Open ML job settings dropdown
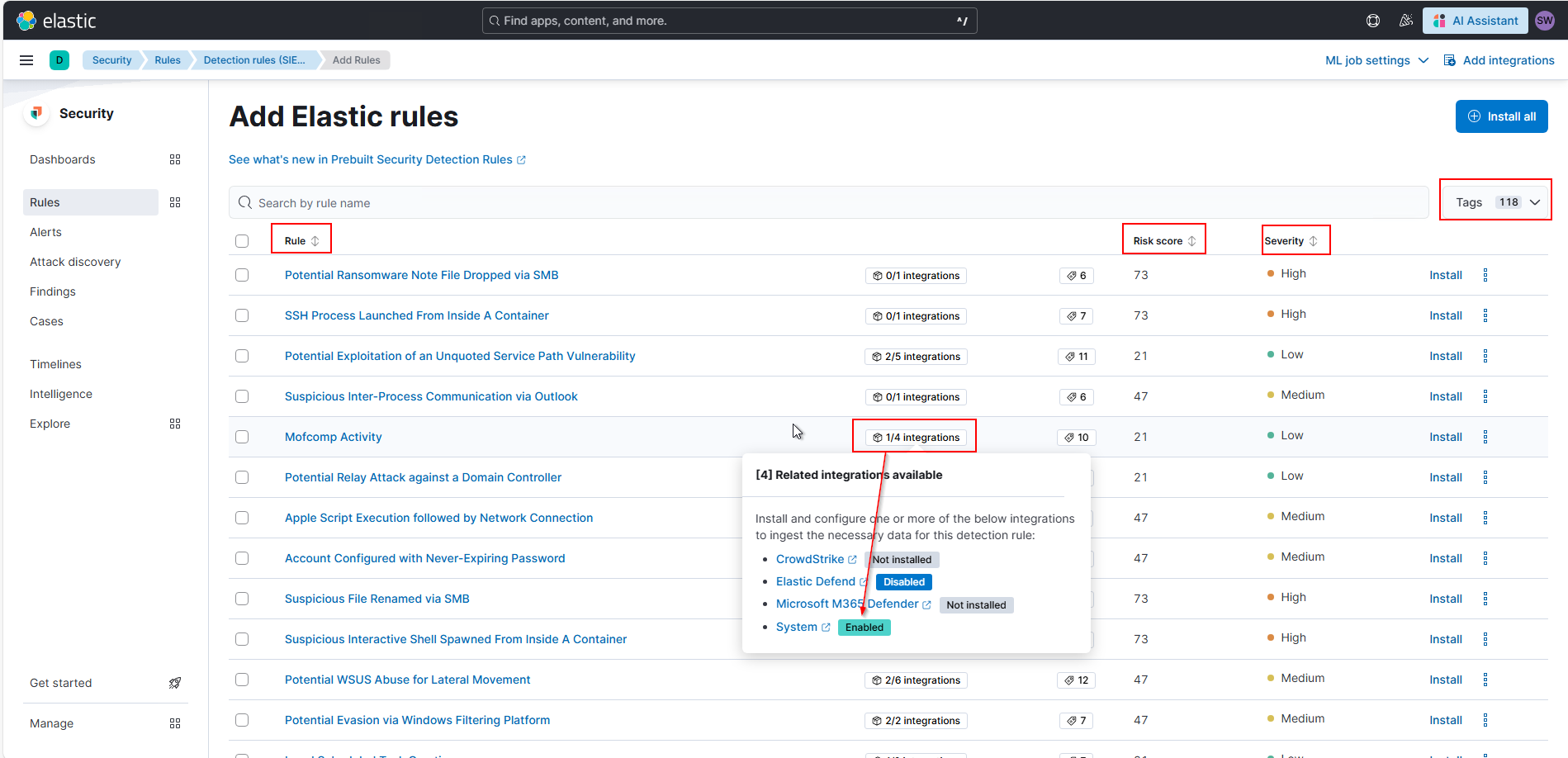This screenshot has height=758, width=1568. point(1376,60)
